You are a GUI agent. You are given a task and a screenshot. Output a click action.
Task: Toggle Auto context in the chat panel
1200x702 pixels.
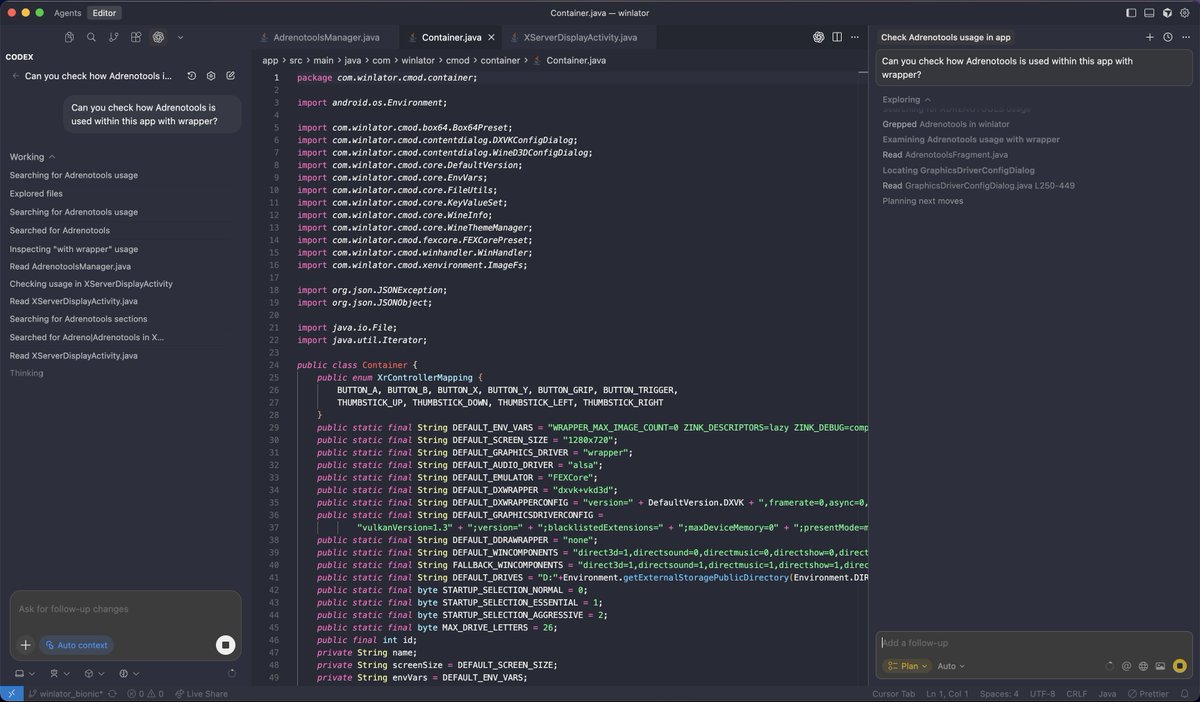click(x=77, y=645)
